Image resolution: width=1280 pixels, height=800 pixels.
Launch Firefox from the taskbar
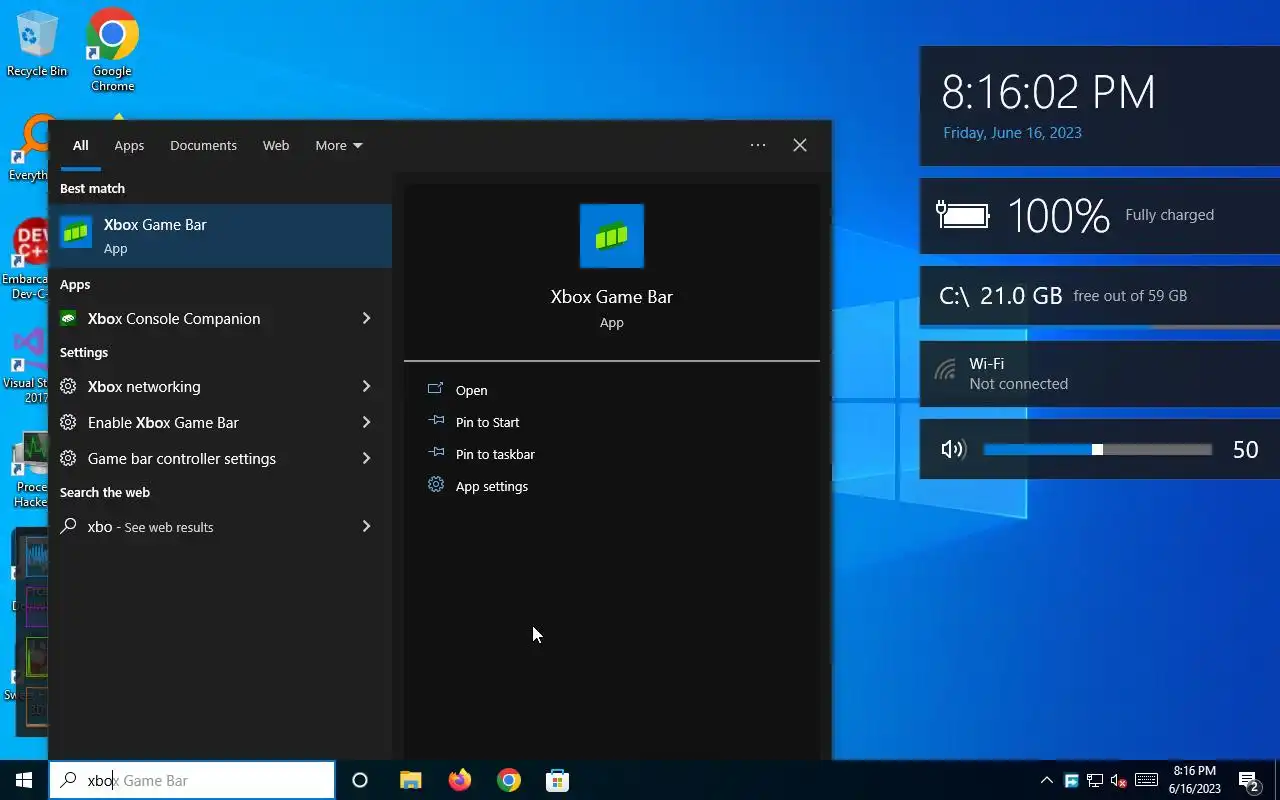coord(460,780)
